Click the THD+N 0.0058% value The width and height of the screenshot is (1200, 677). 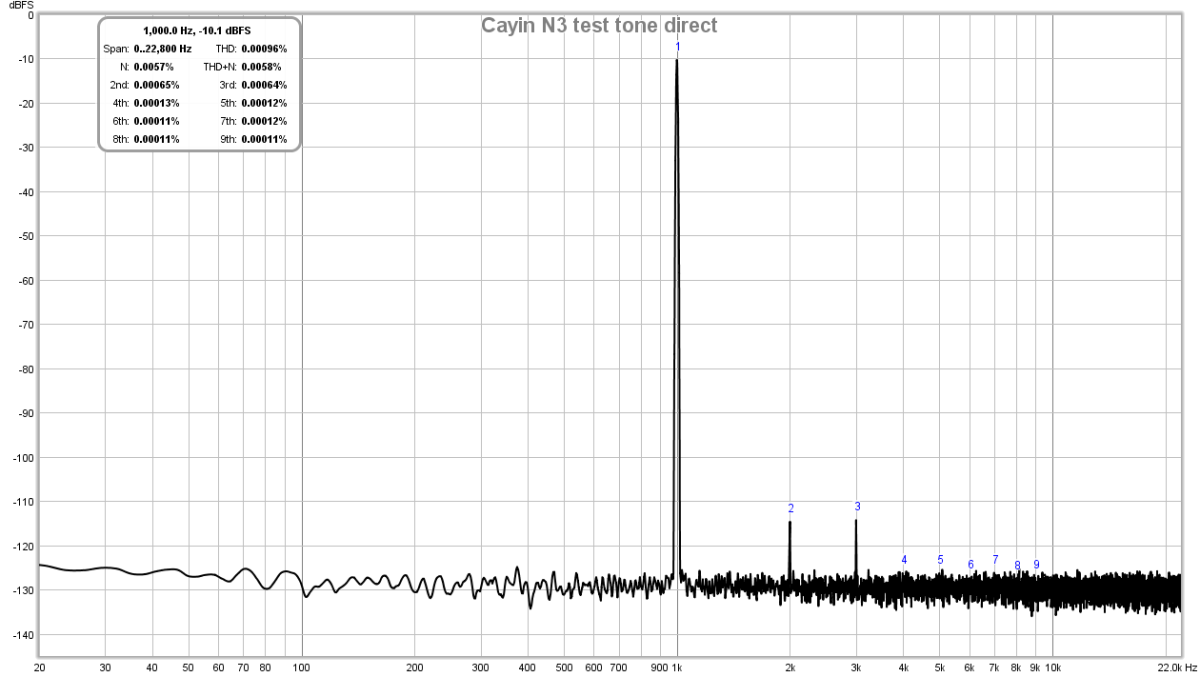262,66
